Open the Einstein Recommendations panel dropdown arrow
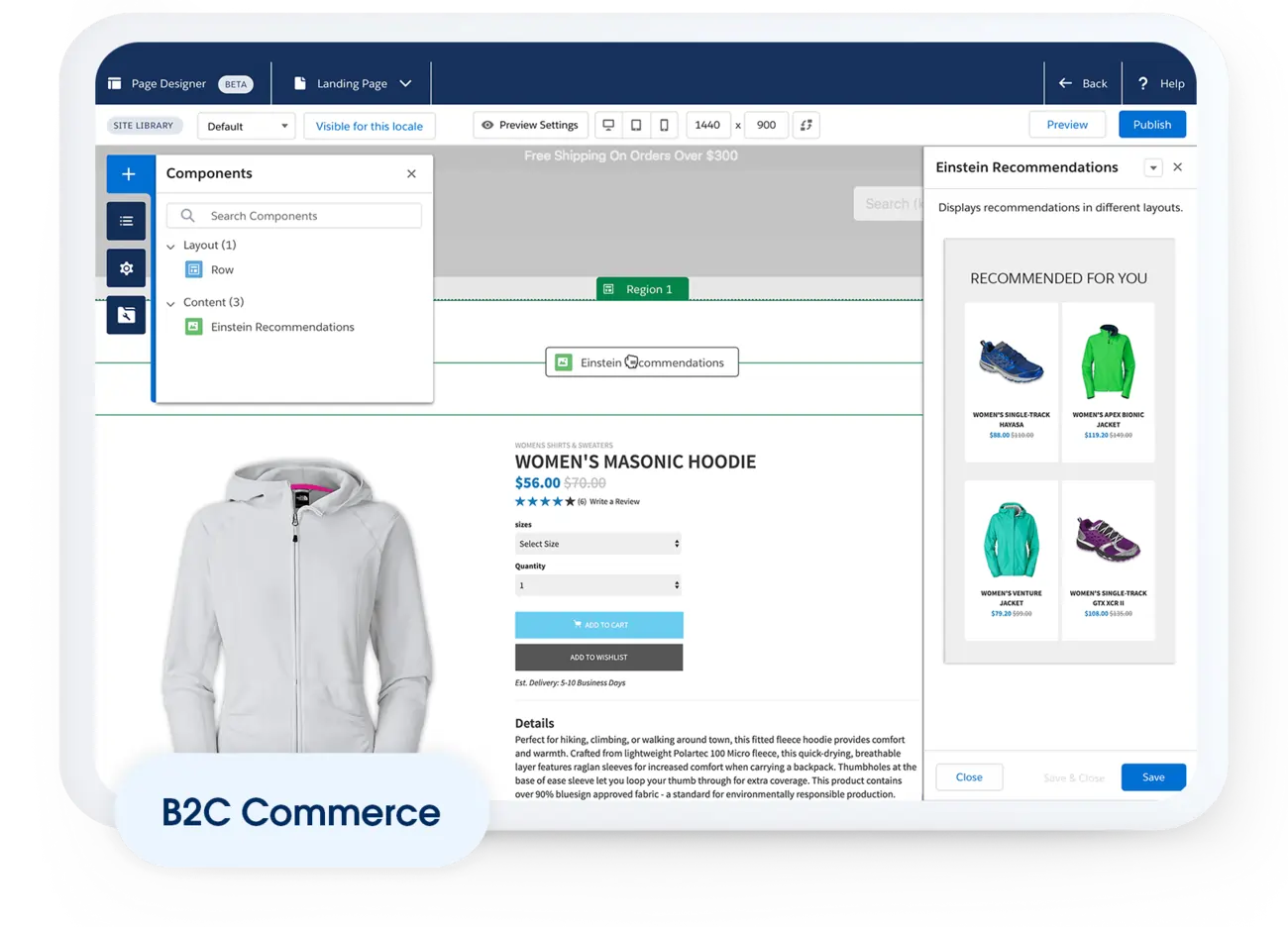This screenshot has height=927, width=1288. (1153, 167)
